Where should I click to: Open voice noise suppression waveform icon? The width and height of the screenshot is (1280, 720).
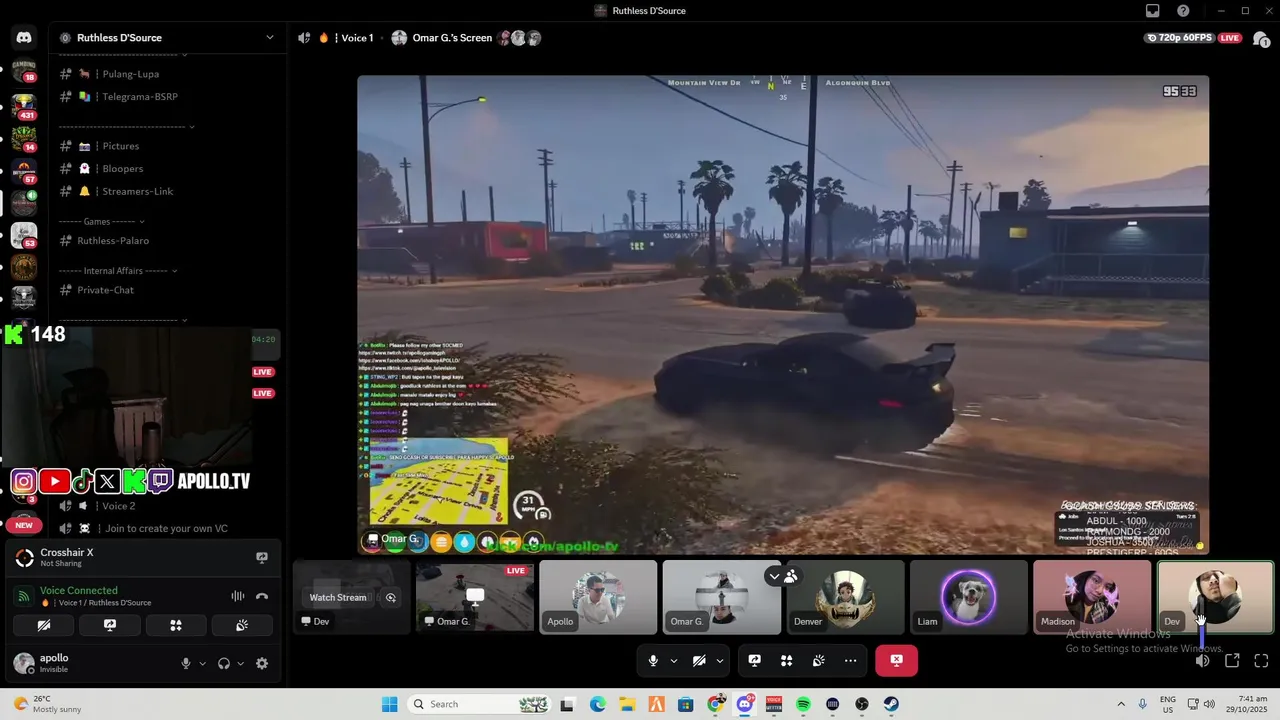[x=238, y=596]
